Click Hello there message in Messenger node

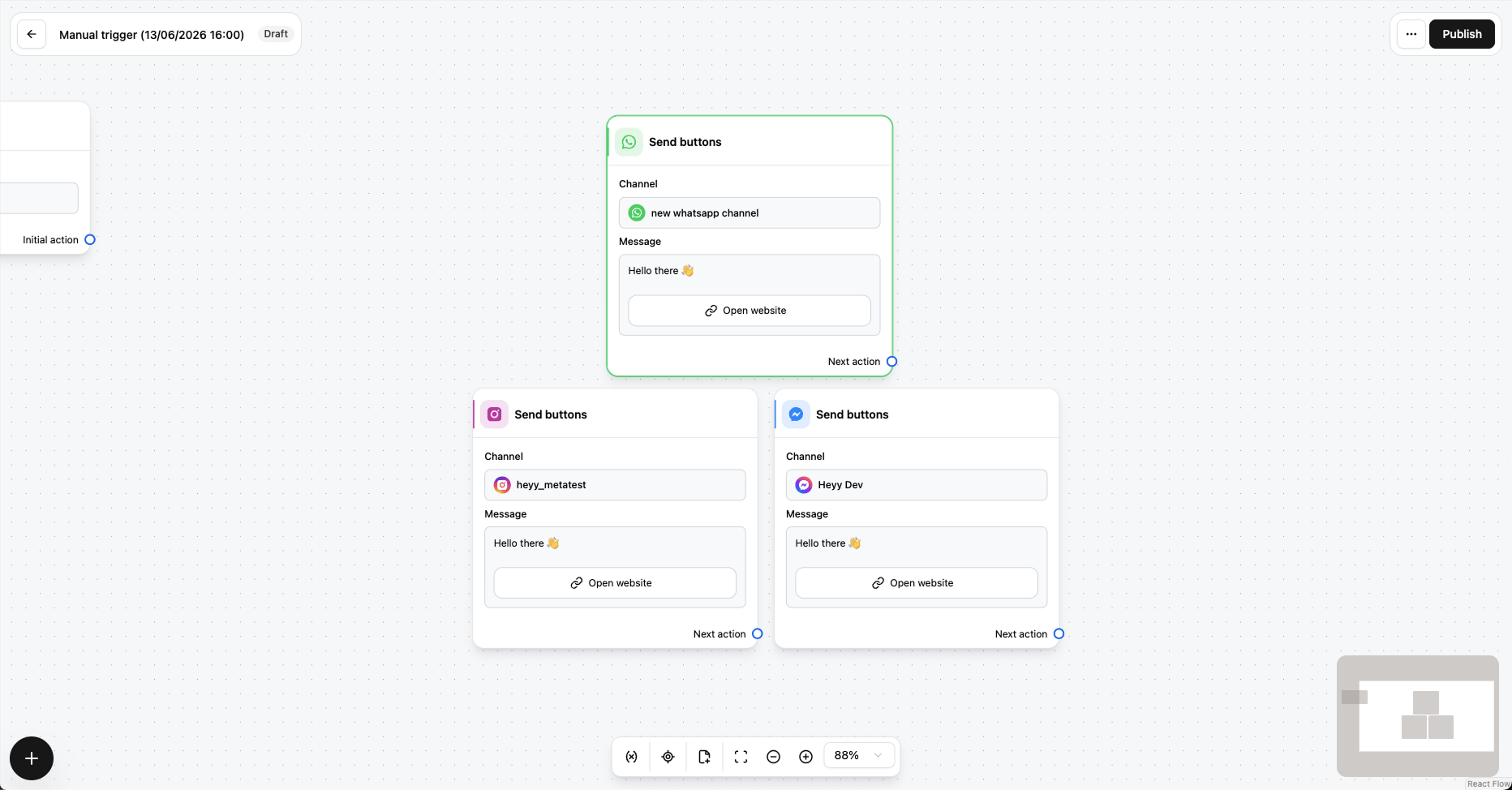[827, 543]
